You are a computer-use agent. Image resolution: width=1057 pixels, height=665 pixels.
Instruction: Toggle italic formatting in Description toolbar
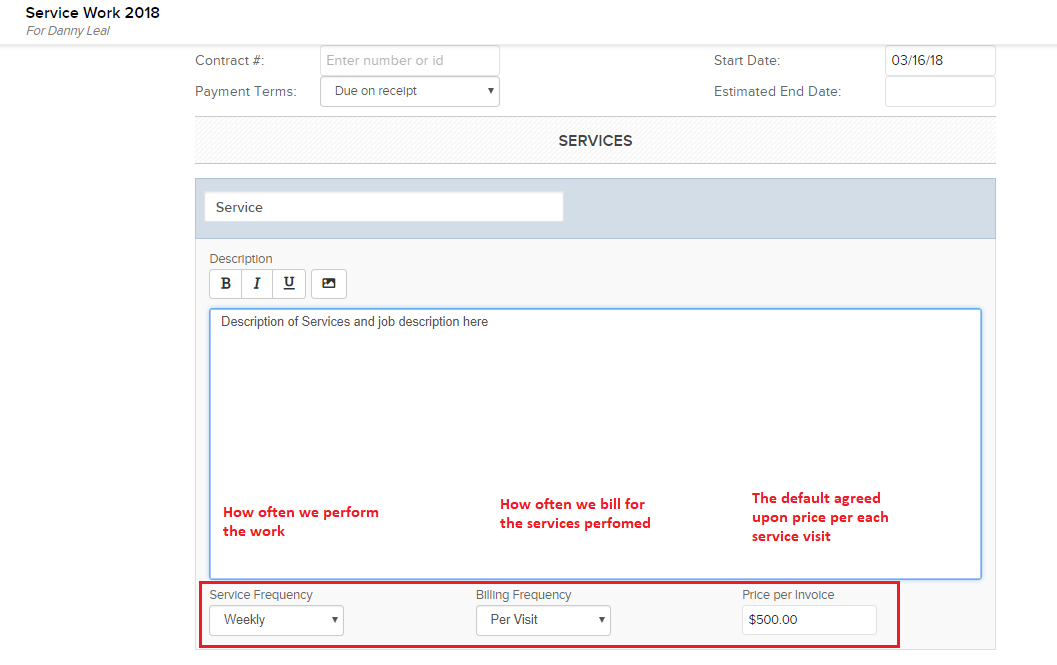257,283
